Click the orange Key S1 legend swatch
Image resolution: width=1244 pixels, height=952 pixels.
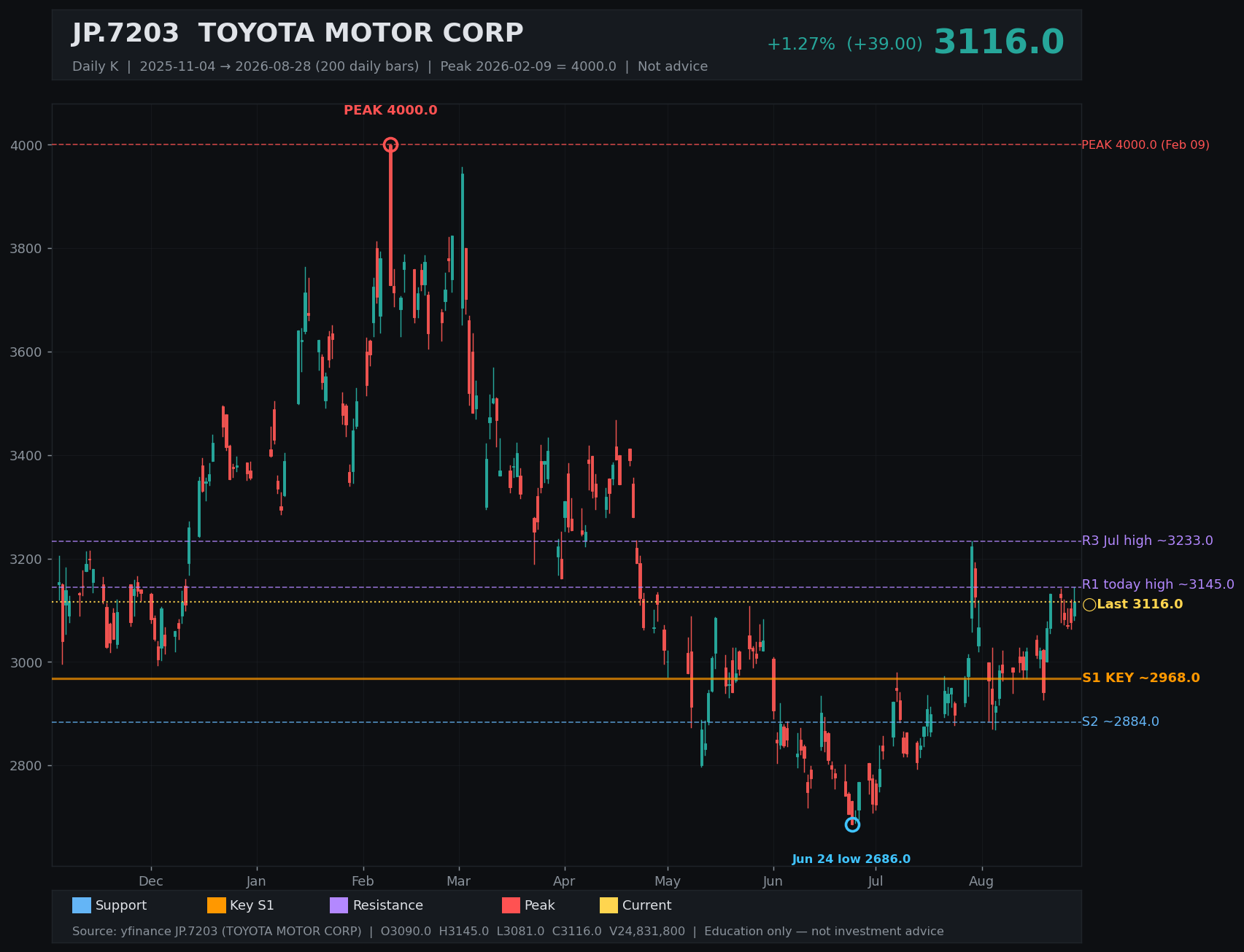coord(217,905)
